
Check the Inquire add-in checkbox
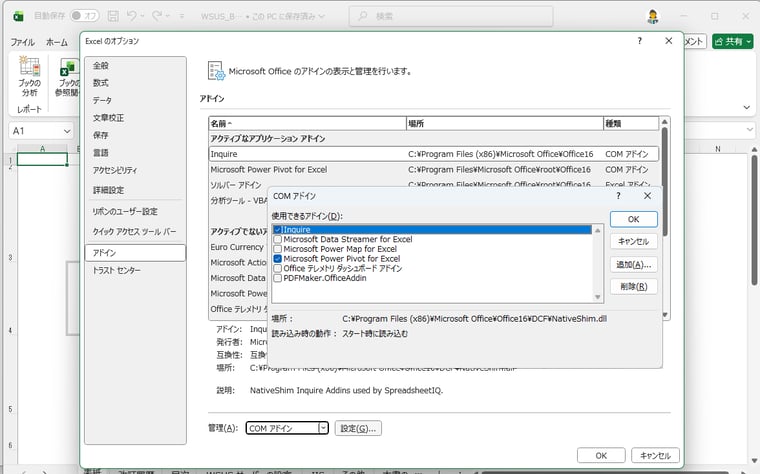click(x=278, y=230)
